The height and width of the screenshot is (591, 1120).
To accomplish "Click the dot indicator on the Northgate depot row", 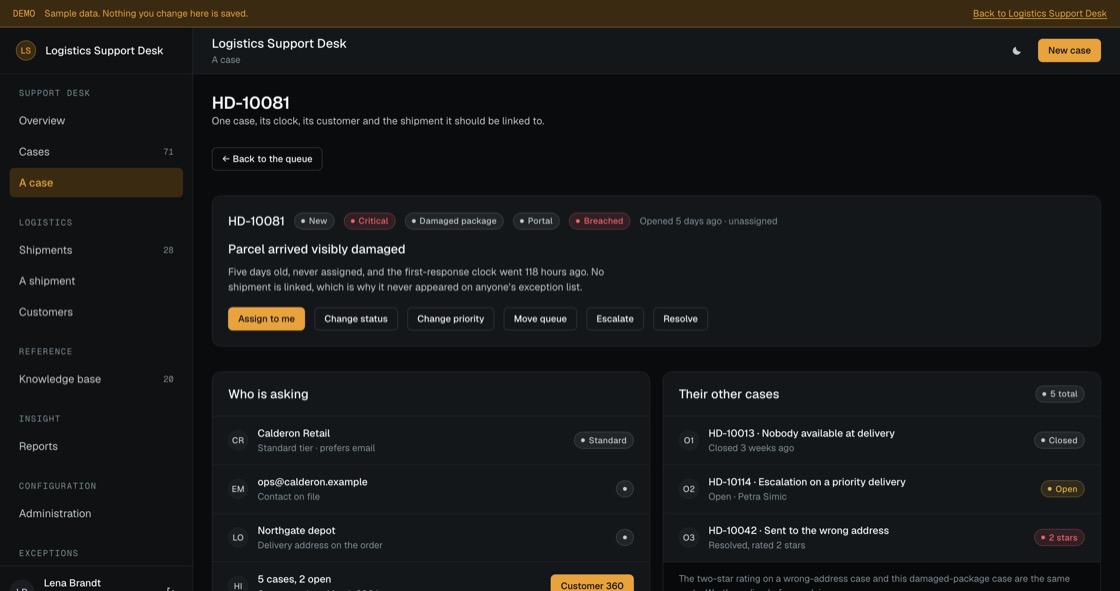I will 624,537.
